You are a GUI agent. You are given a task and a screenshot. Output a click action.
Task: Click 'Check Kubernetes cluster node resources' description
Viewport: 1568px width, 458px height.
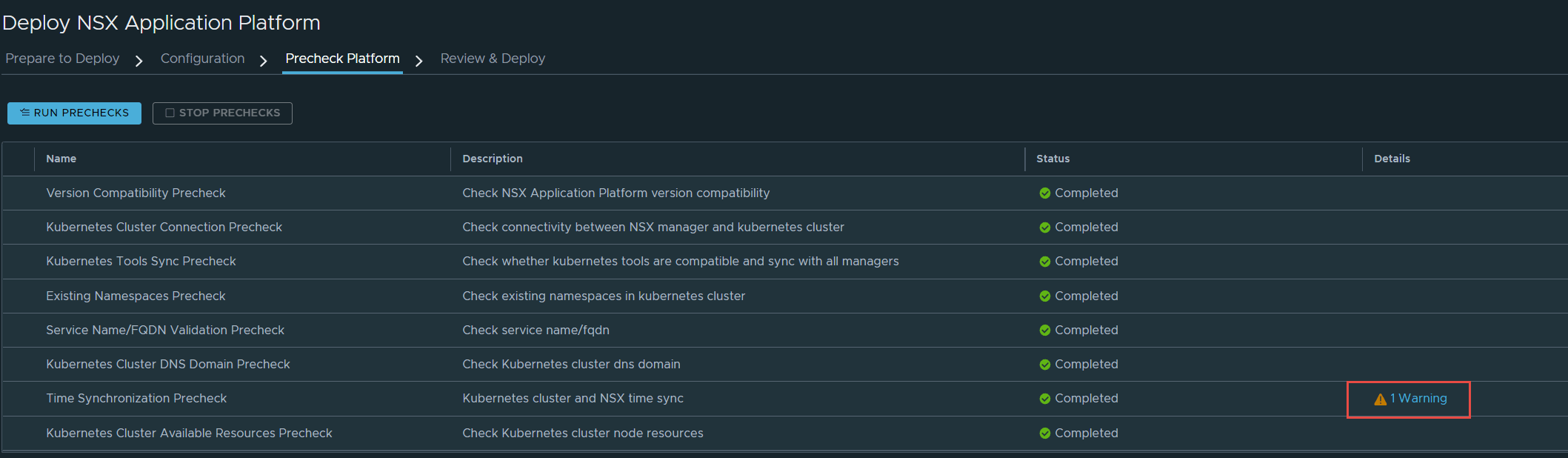pos(583,433)
